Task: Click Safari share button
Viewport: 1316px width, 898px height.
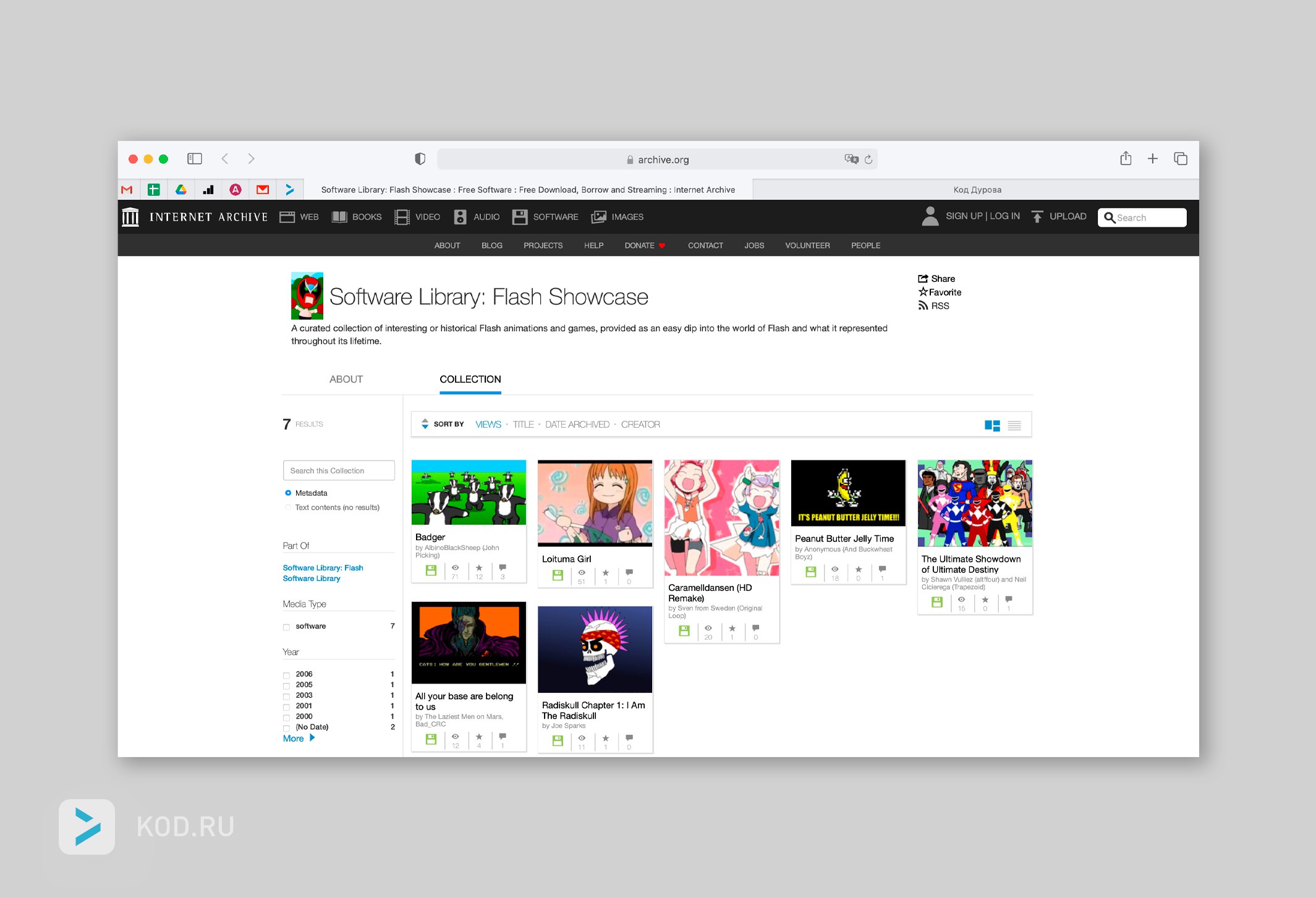Action: (1126, 158)
